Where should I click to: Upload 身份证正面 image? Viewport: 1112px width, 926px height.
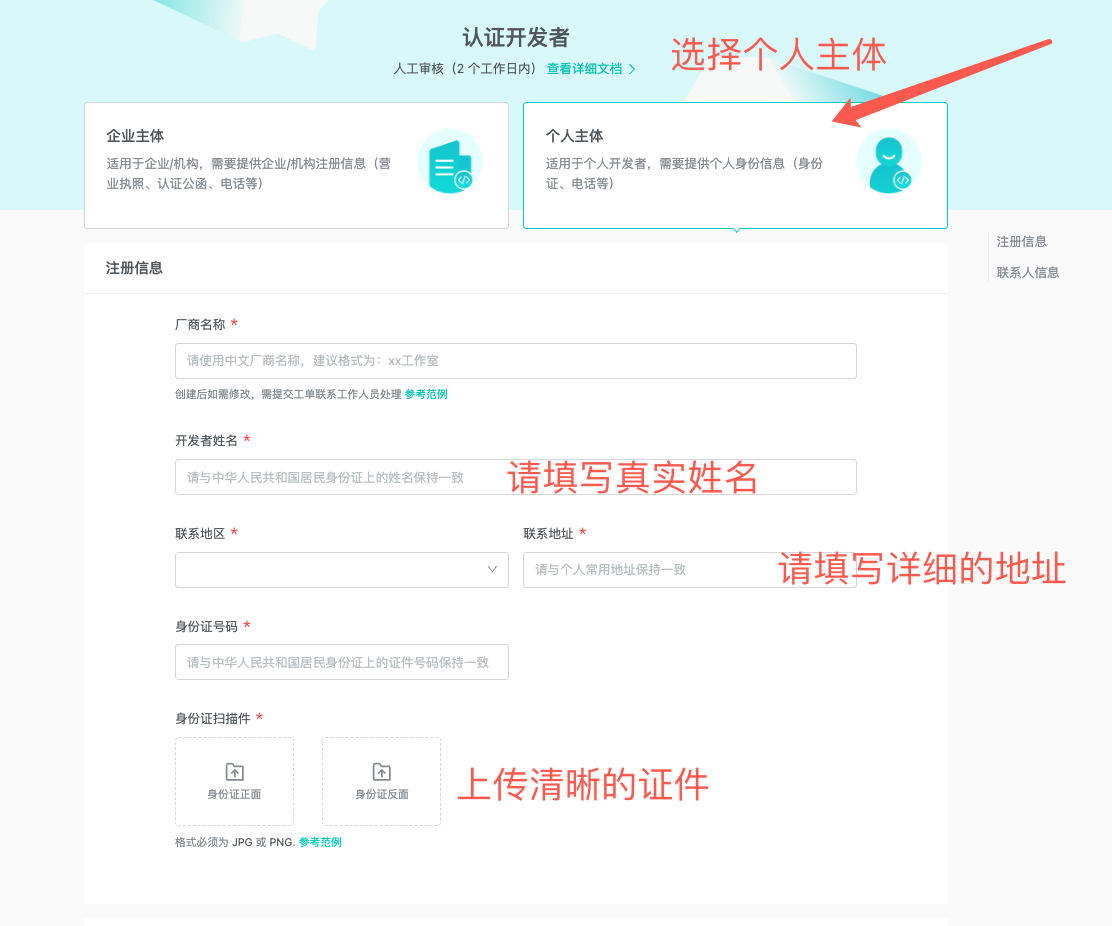point(235,781)
